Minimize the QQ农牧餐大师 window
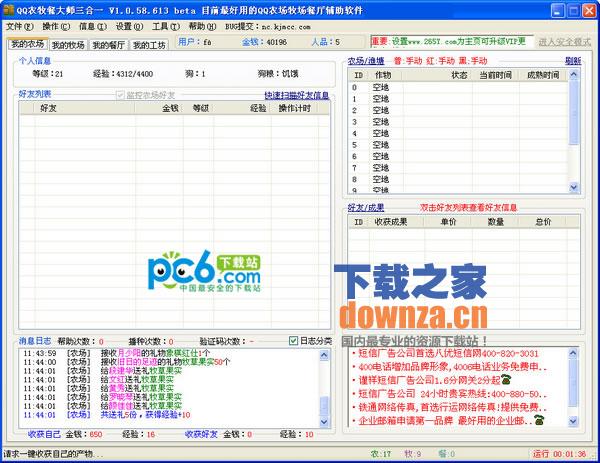Screen dimensions: 600x463 558,11
